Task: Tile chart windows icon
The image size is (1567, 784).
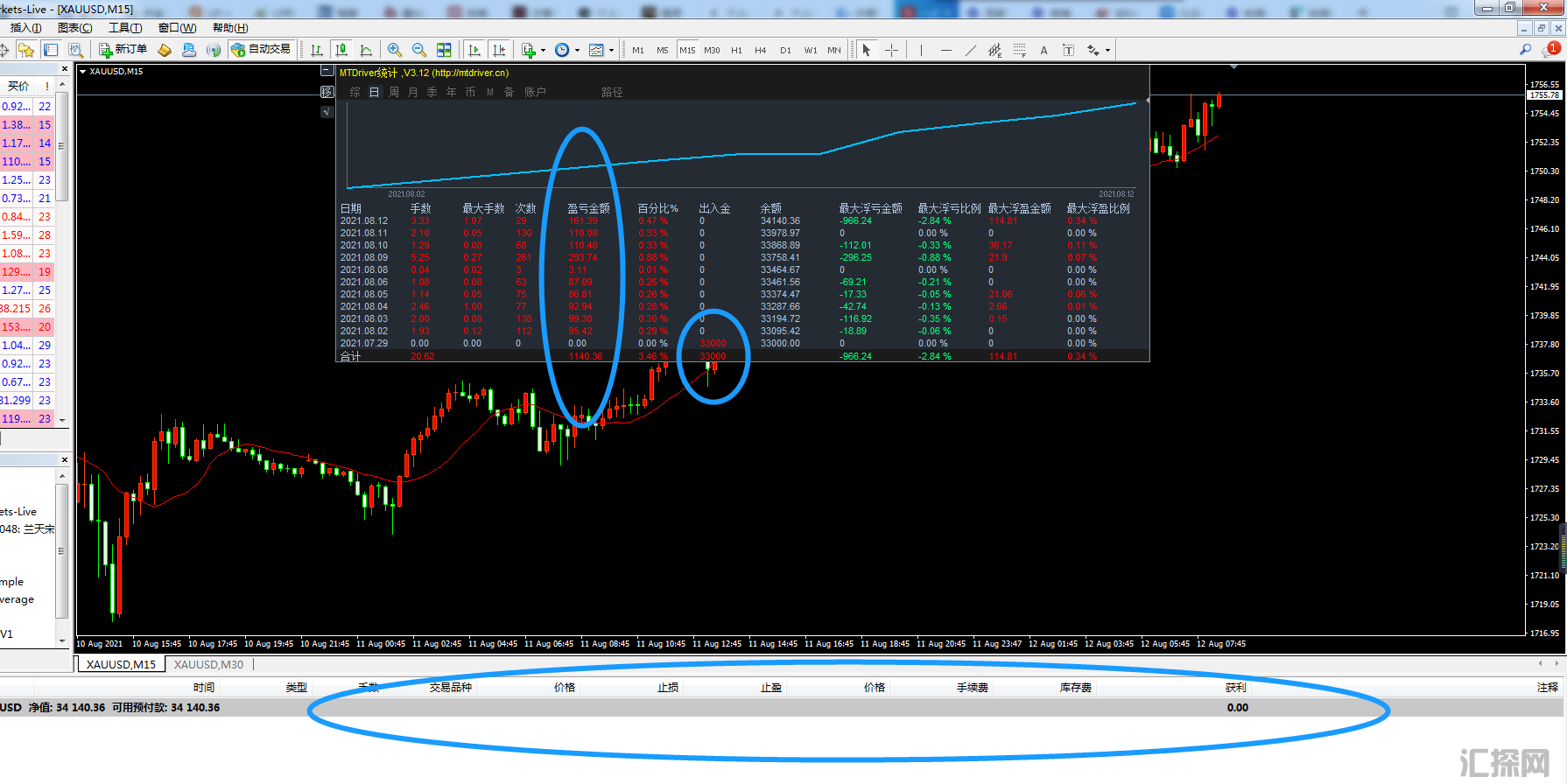Action: coord(444,50)
